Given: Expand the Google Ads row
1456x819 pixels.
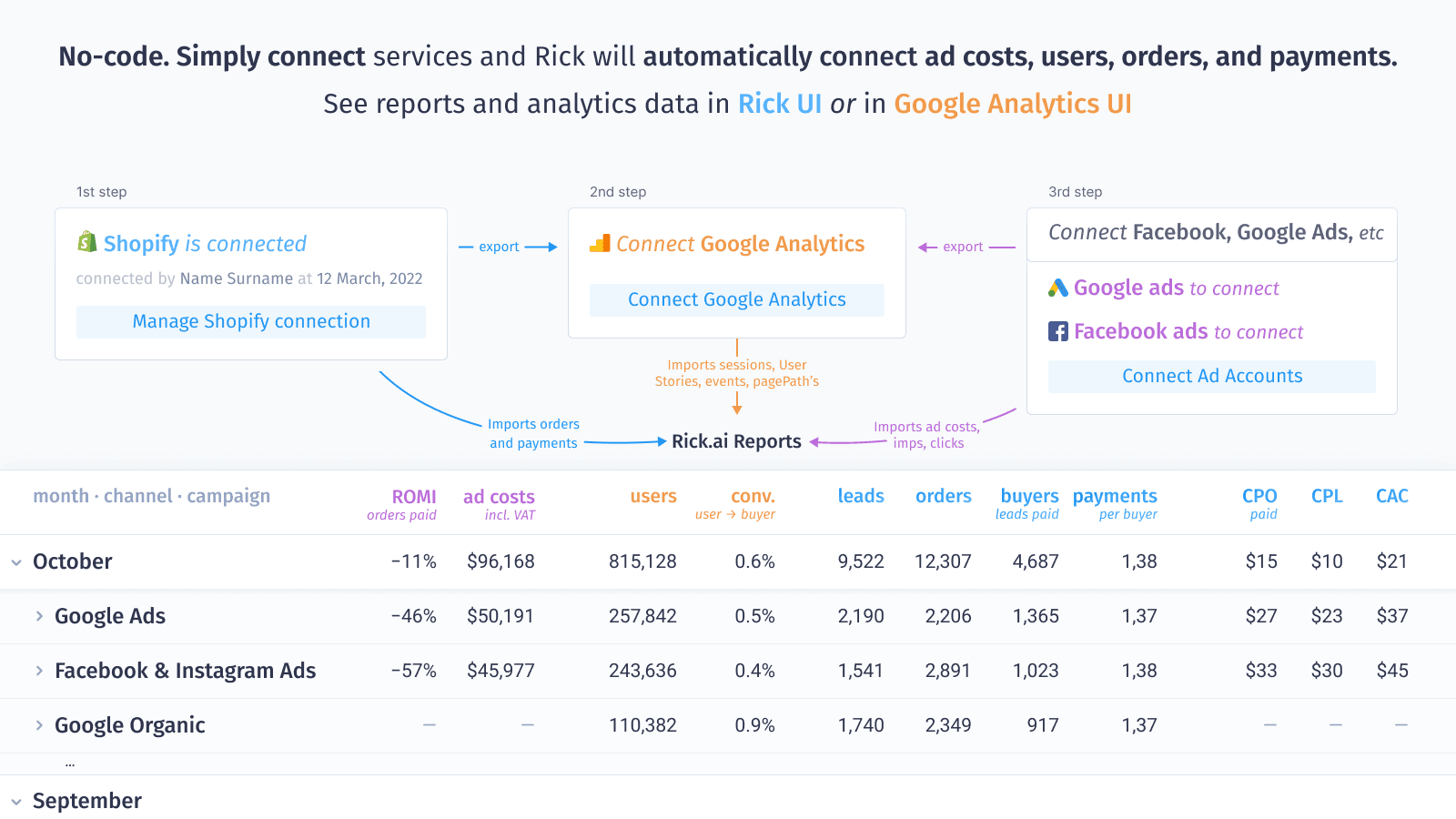Looking at the screenshot, I should [x=39, y=616].
